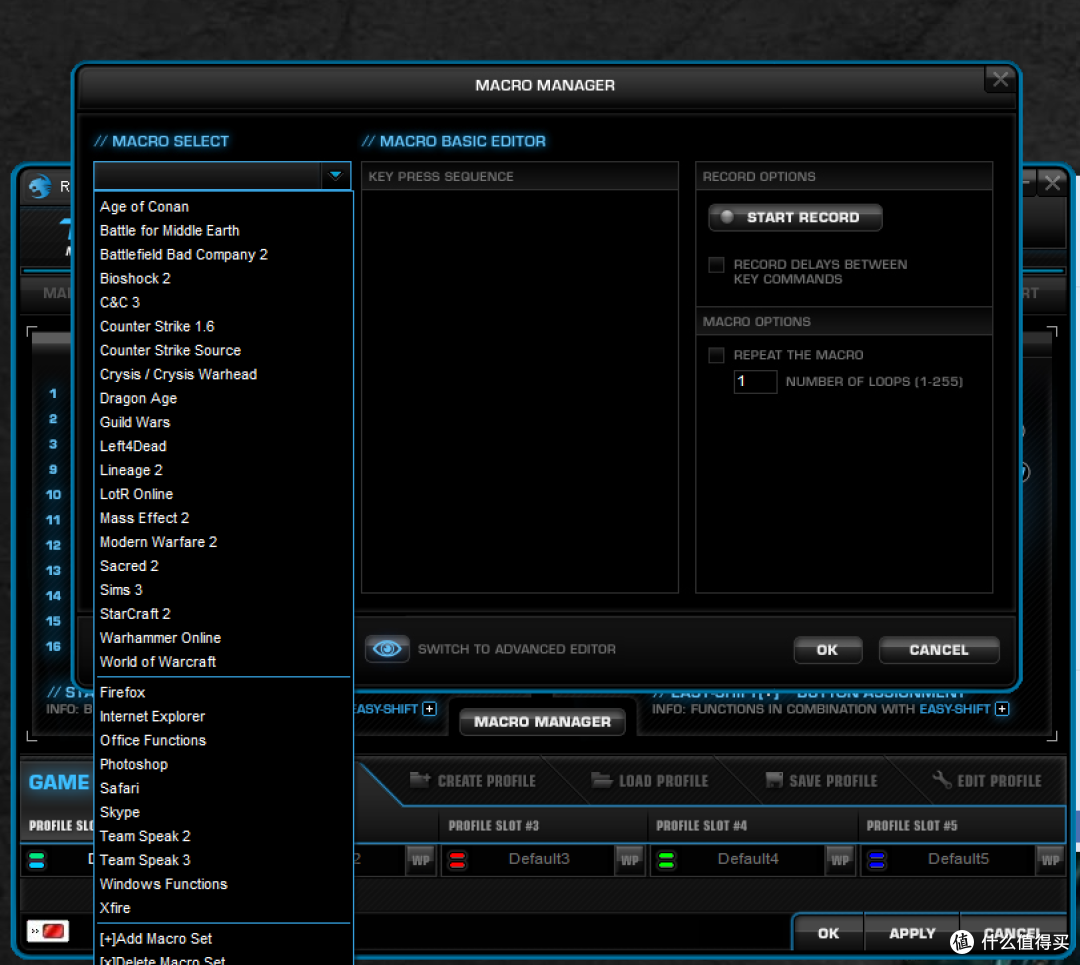Select Default4 profile slot #4
This screenshot has height=965, width=1080.
click(x=748, y=859)
